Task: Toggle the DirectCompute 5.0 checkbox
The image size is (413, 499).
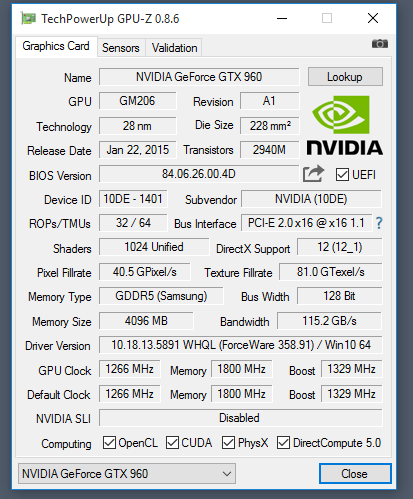Action: pos(283,443)
